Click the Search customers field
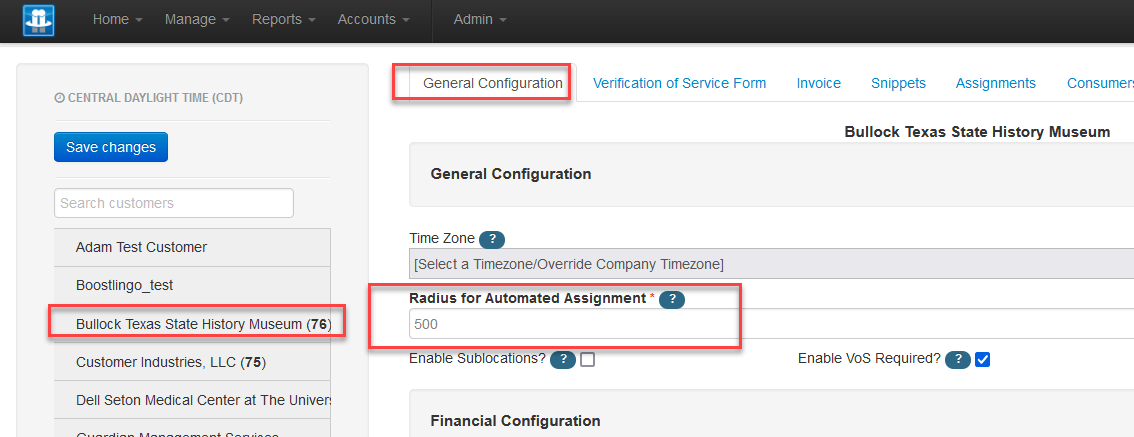Viewport: 1134px width, 437px height. 174,203
